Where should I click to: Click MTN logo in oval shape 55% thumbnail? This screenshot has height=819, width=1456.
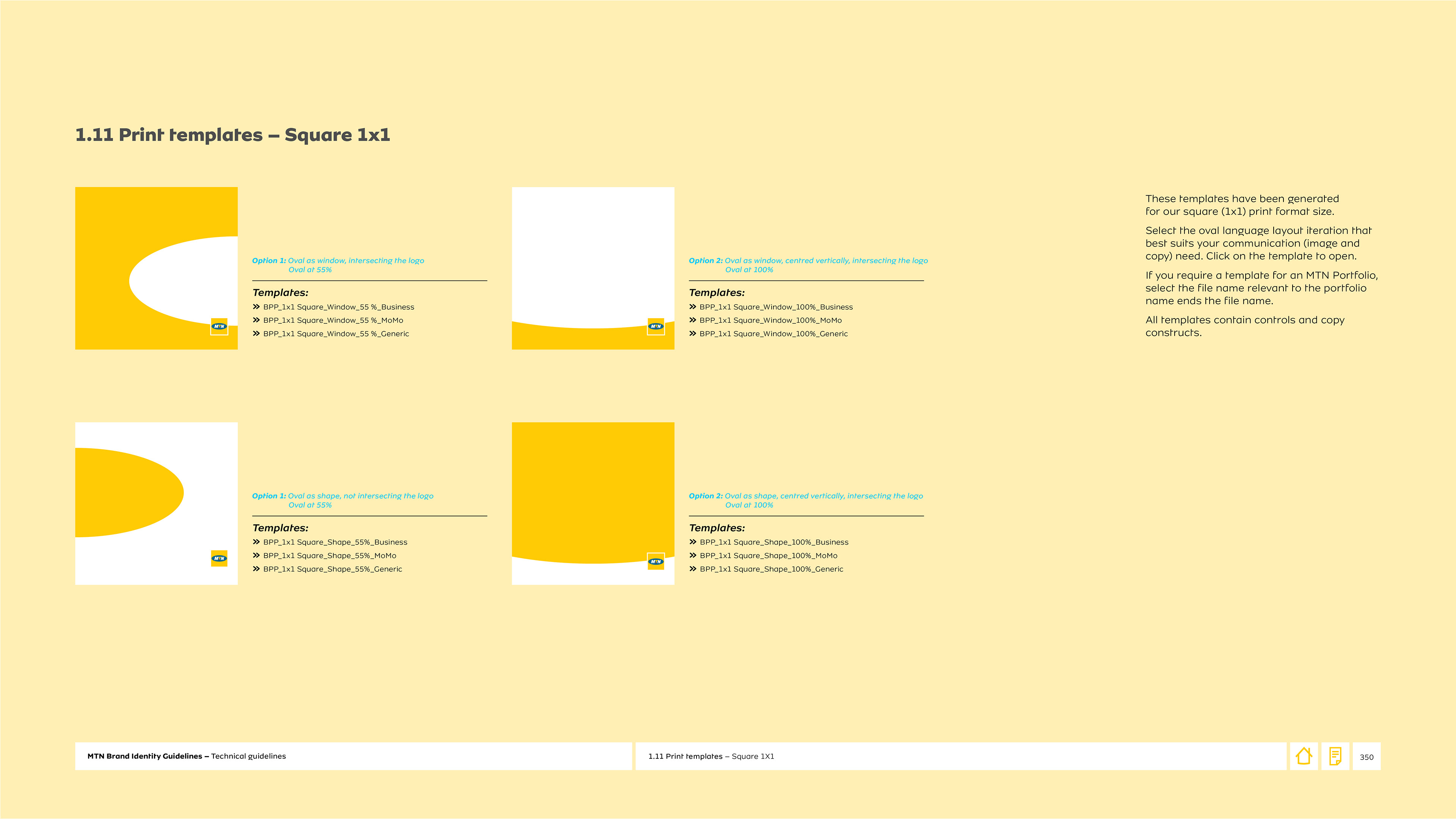point(219,559)
